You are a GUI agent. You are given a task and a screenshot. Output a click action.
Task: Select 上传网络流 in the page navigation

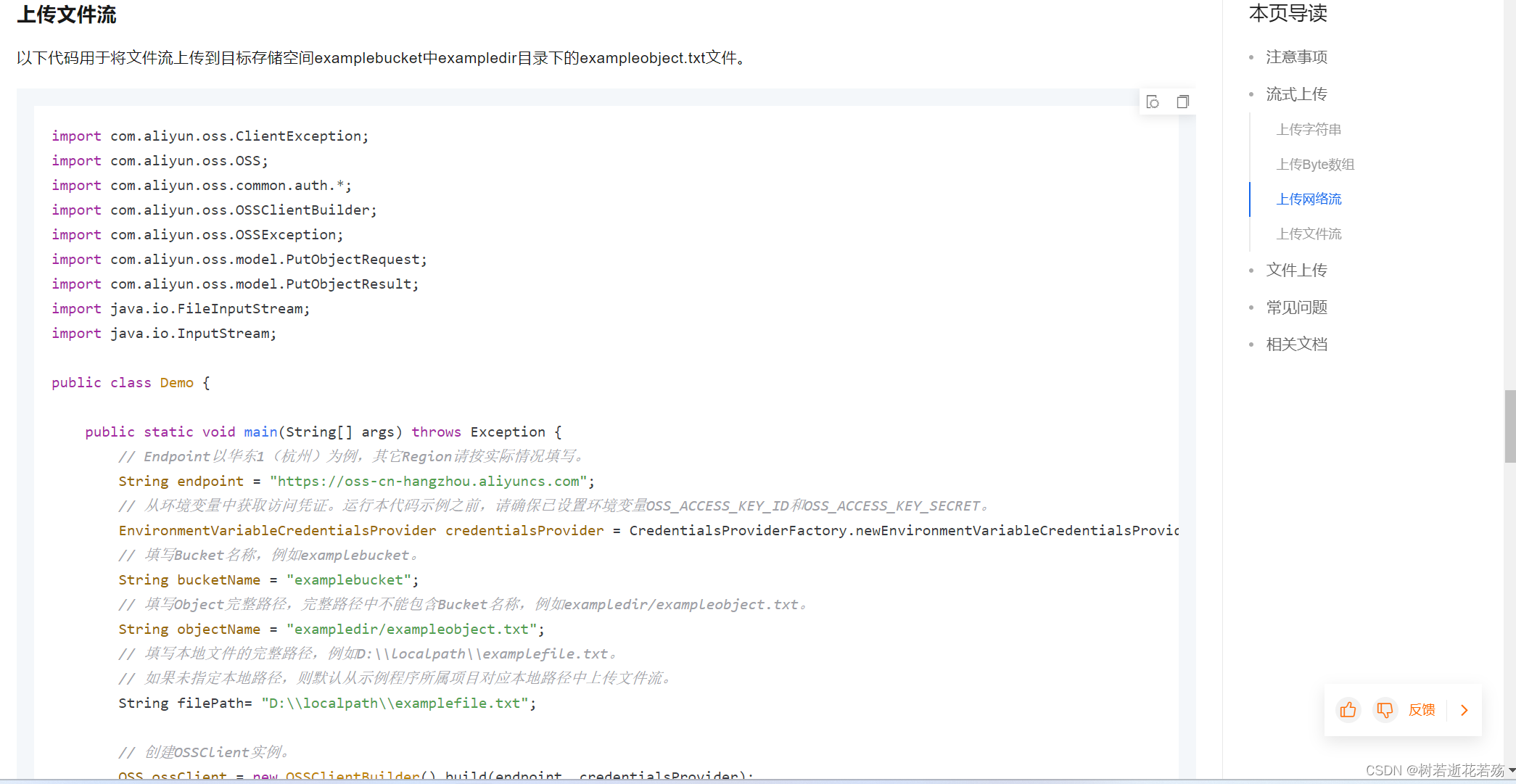pyautogui.click(x=1309, y=199)
